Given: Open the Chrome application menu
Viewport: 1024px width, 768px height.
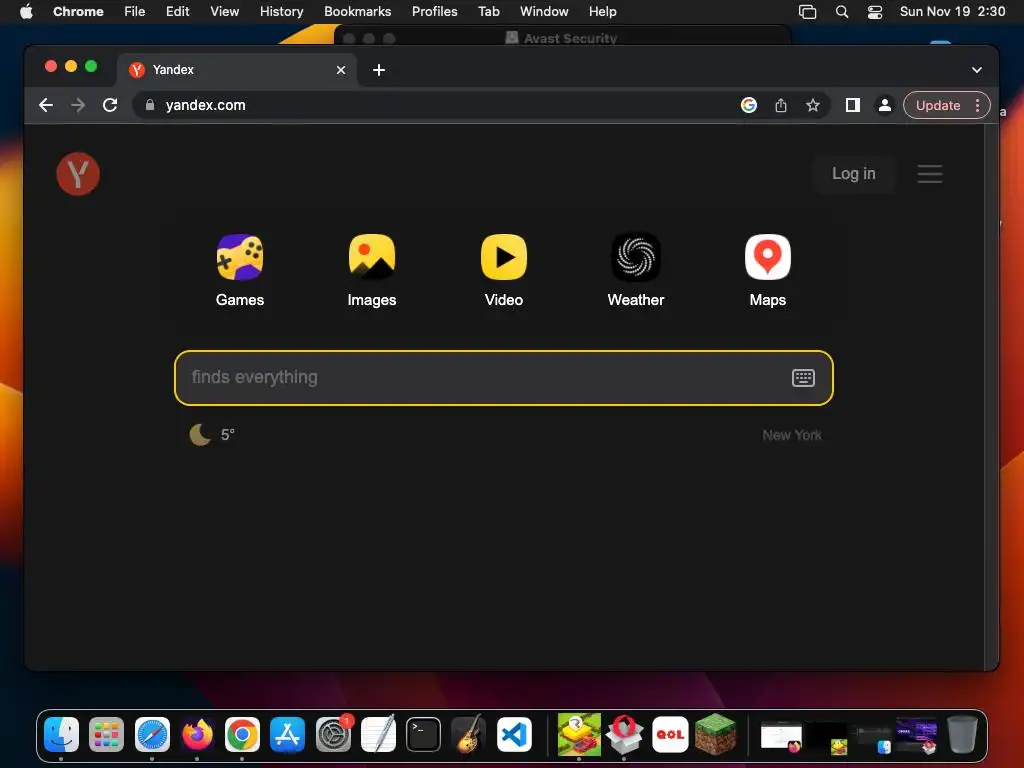Looking at the screenshot, I should (78, 11).
